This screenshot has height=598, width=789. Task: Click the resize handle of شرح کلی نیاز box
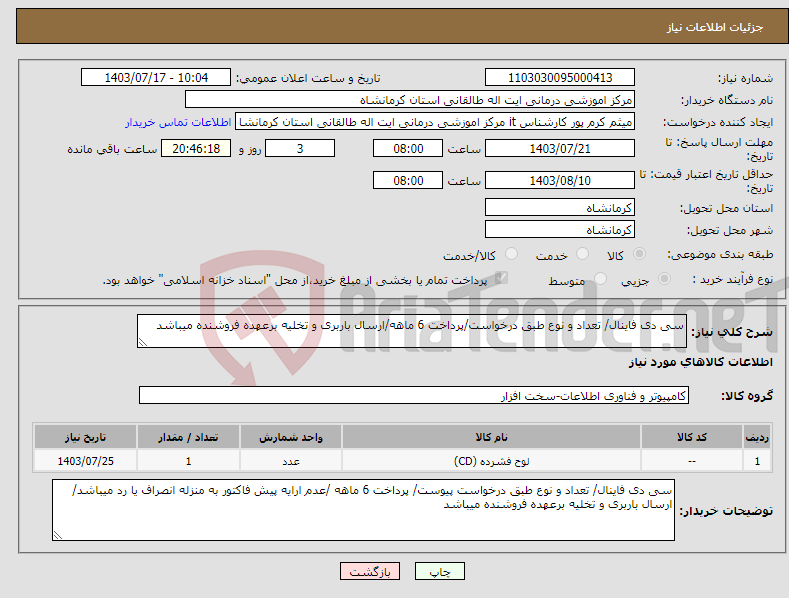click(x=142, y=342)
